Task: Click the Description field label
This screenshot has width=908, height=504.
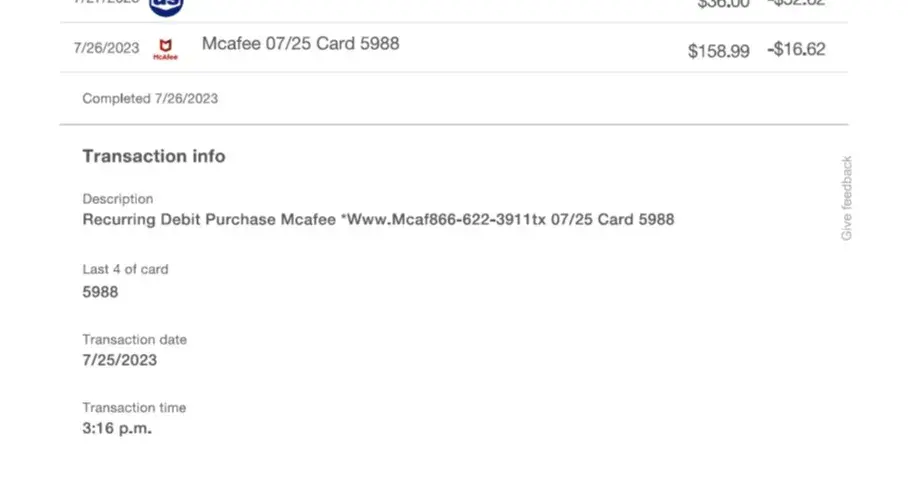Action: (x=117, y=199)
